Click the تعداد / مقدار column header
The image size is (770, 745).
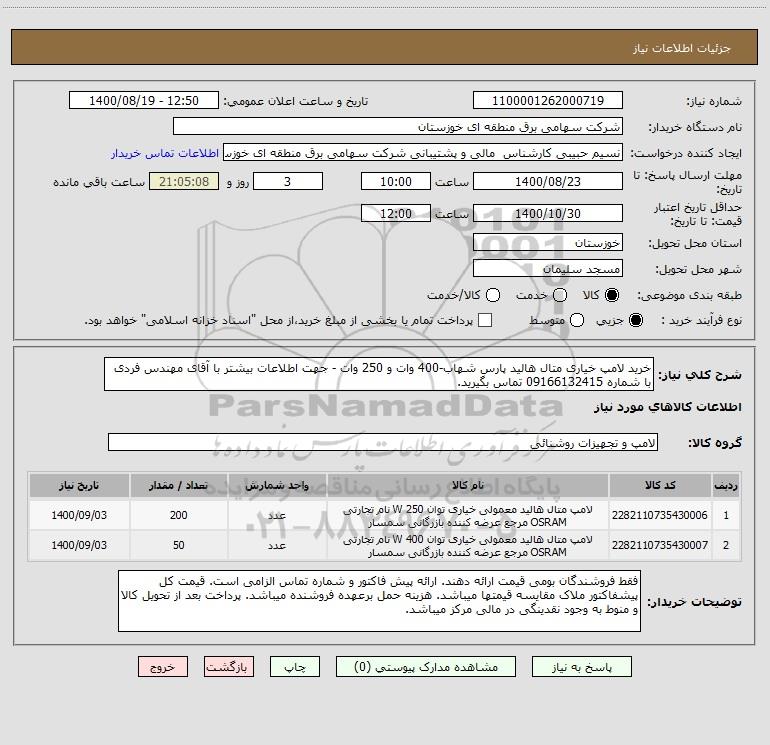(178, 485)
